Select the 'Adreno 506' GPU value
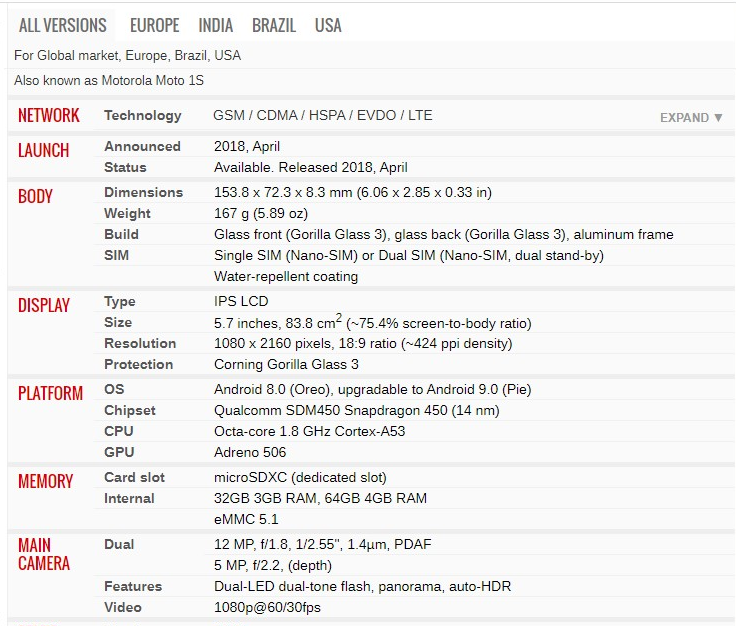 pos(250,452)
